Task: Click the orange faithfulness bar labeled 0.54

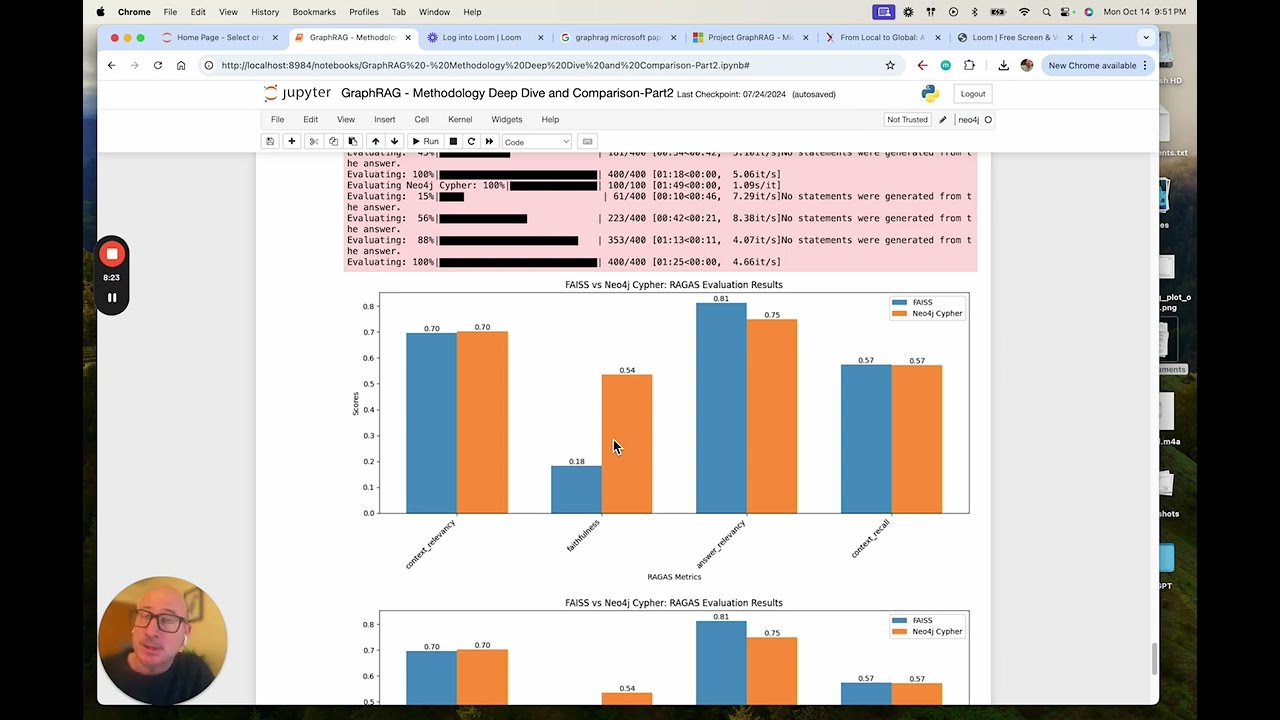Action: 627,444
